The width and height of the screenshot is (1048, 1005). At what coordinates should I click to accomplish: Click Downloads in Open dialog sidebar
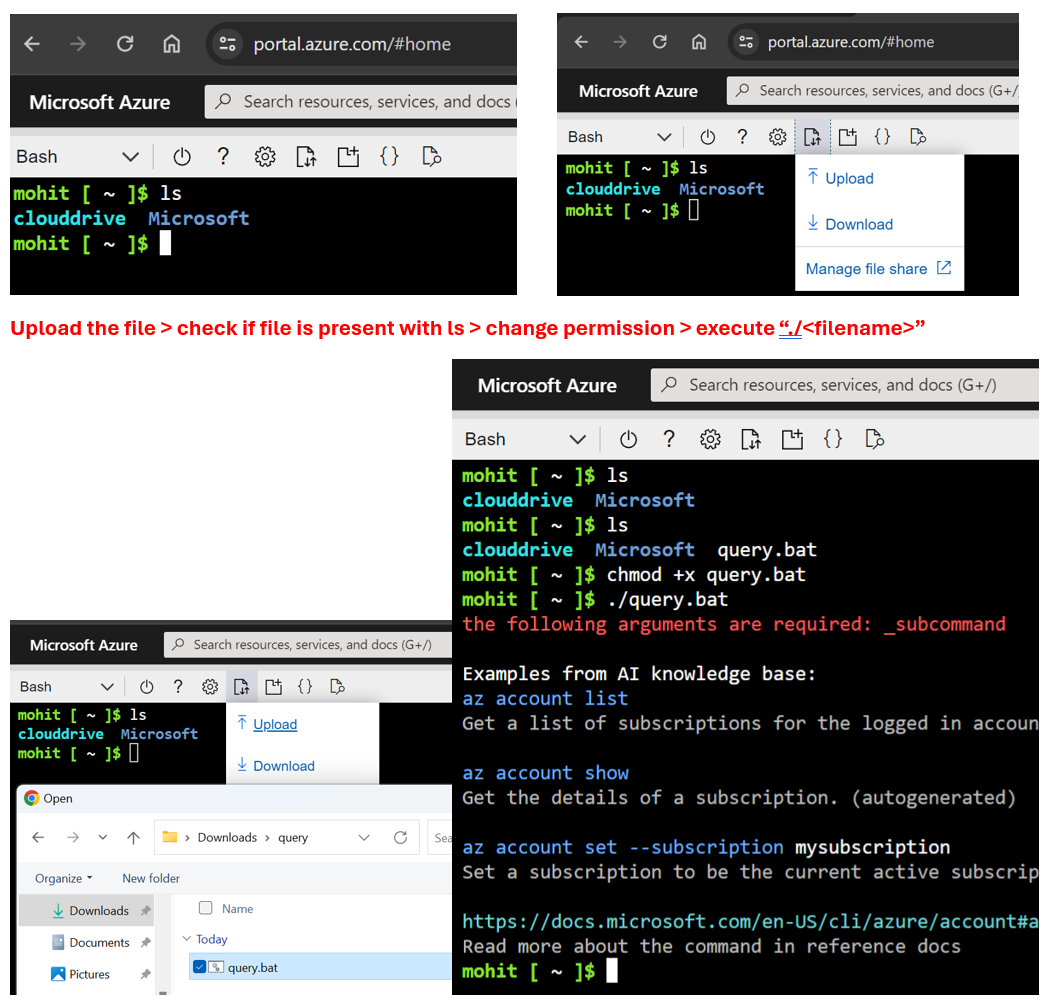pos(99,911)
